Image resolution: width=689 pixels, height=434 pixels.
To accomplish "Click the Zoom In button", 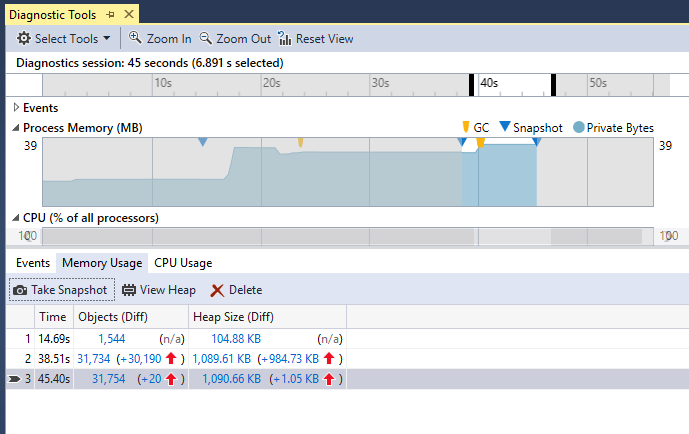I will pyautogui.click(x=160, y=39).
